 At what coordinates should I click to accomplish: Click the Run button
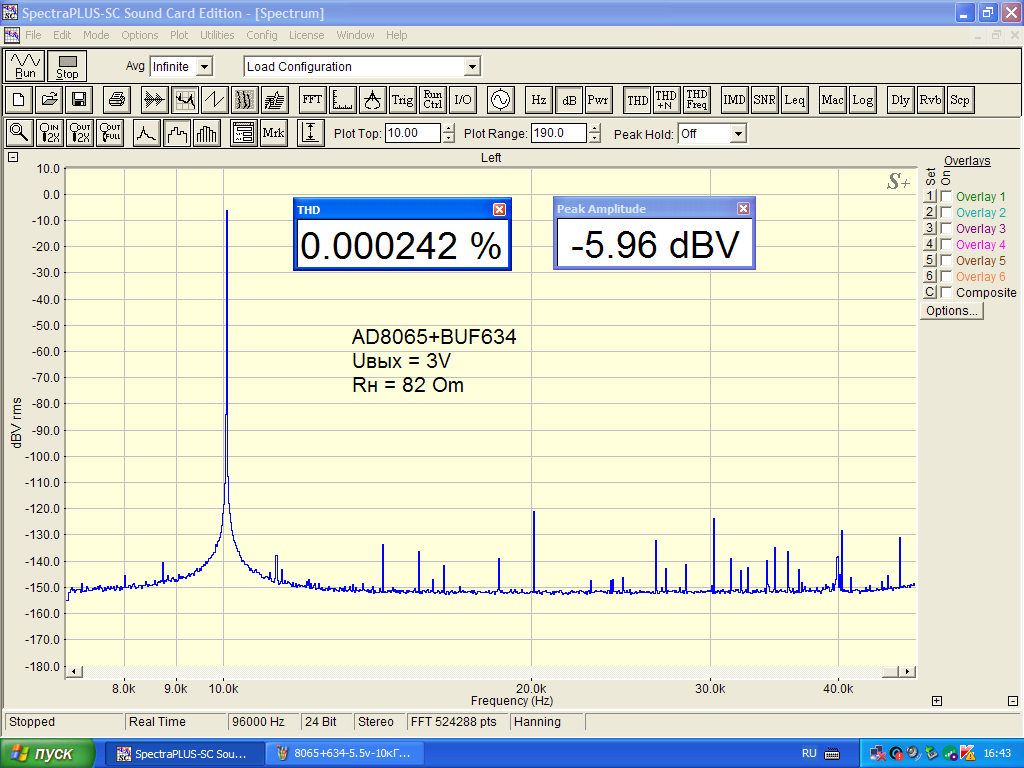click(25, 67)
